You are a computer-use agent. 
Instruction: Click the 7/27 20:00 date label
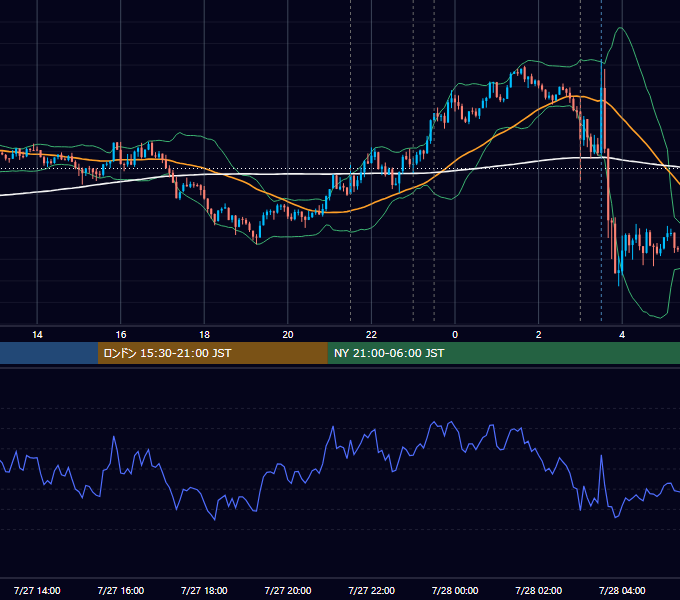pos(288,590)
